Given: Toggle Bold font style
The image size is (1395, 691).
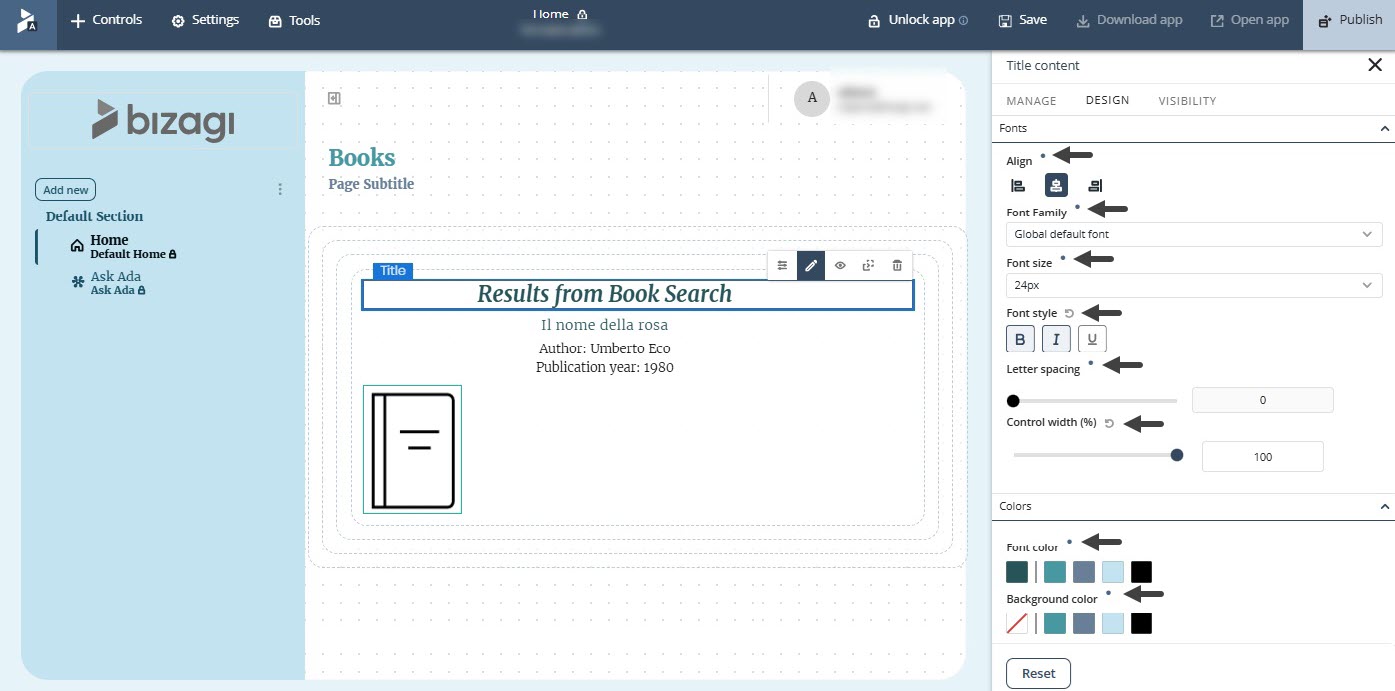Looking at the screenshot, I should 1020,339.
